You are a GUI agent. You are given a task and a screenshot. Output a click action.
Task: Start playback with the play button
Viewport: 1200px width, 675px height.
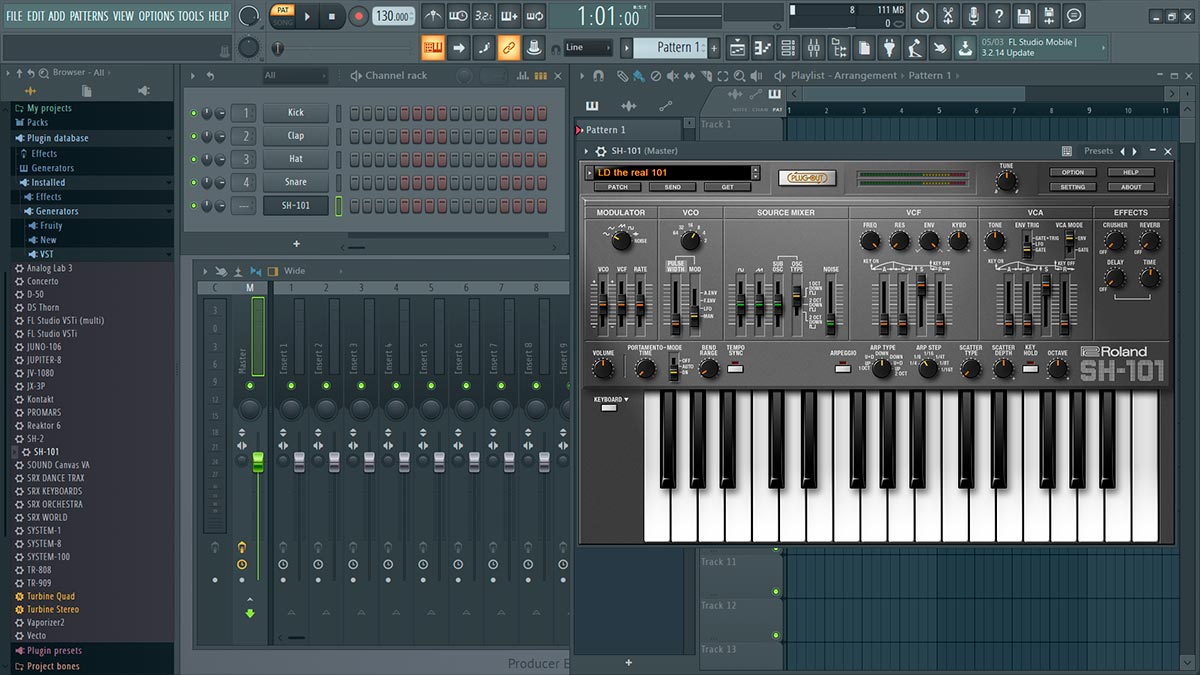click(308, 16)
